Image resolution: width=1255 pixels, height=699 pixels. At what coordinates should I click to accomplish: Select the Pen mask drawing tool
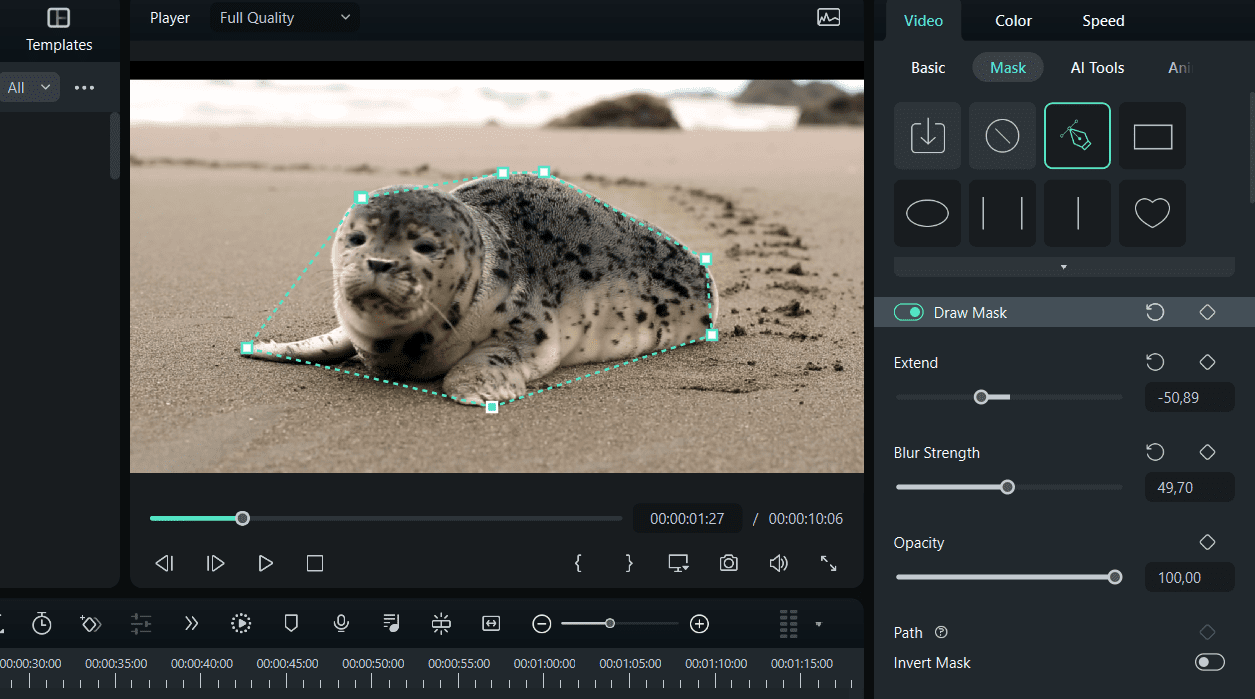[x=1077, y=135]
